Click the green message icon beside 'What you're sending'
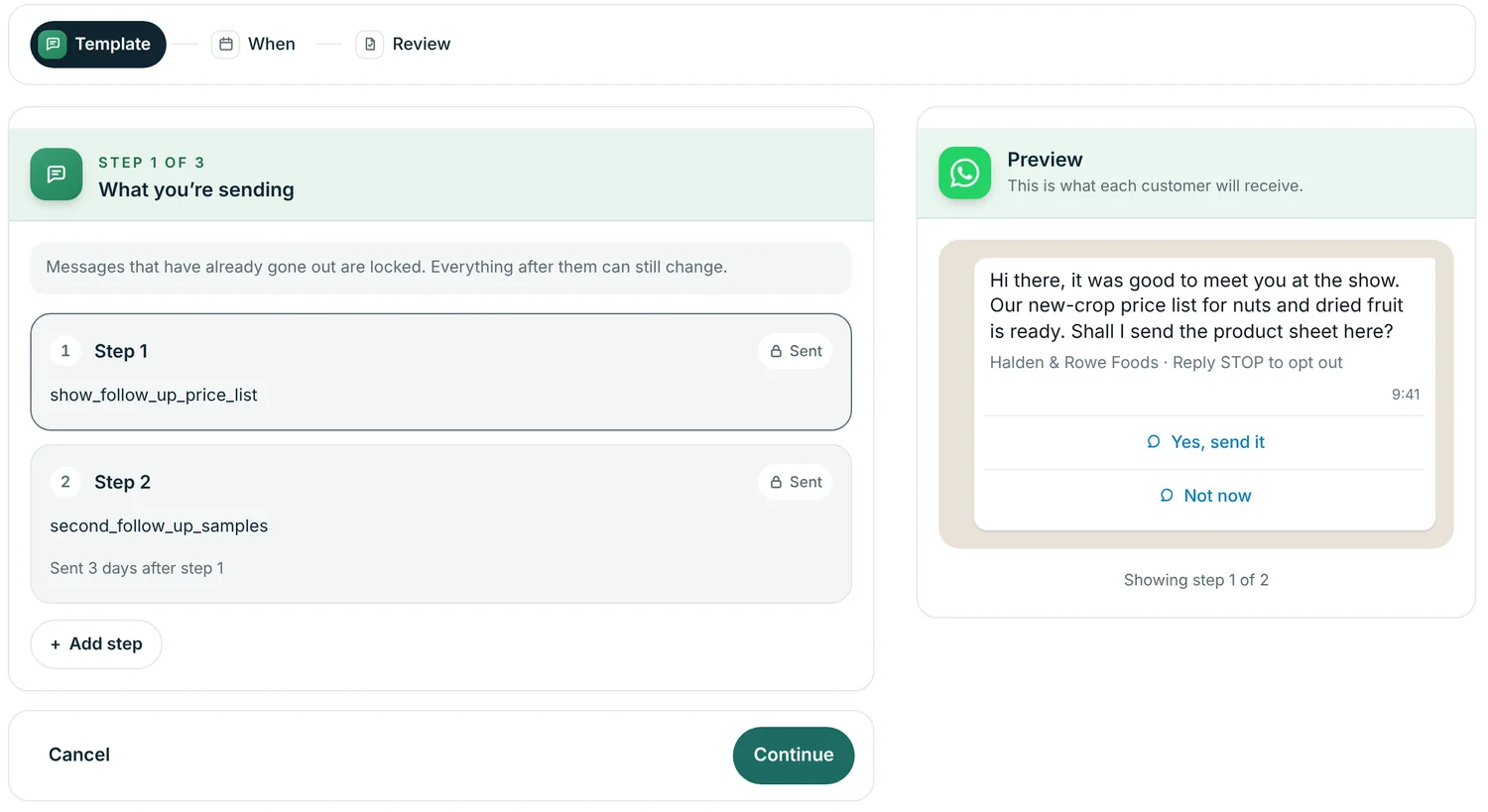The height and width of the screenshot is (812, 1488). pyautogui.click(x=57, y=174)
